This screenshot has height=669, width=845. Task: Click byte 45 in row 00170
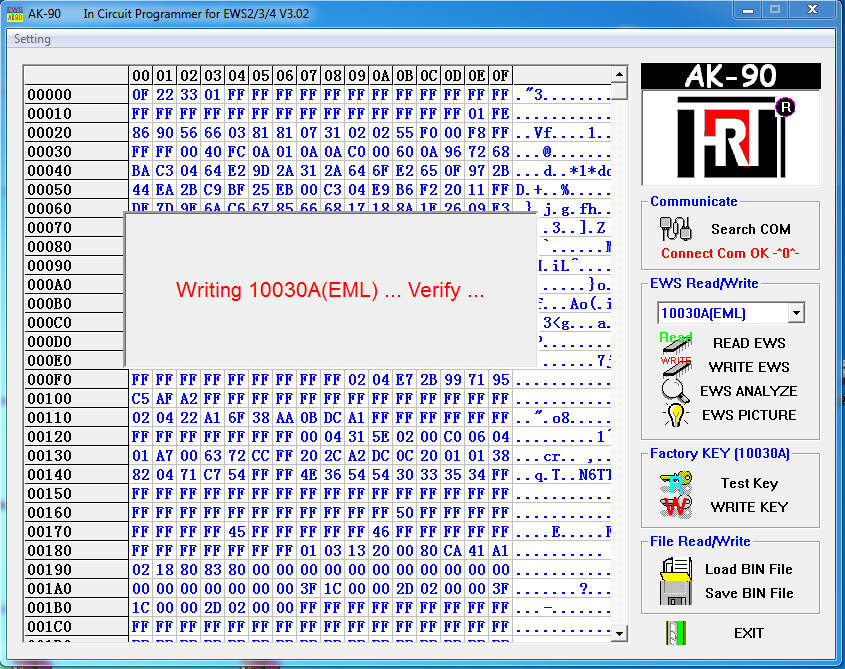237,532
